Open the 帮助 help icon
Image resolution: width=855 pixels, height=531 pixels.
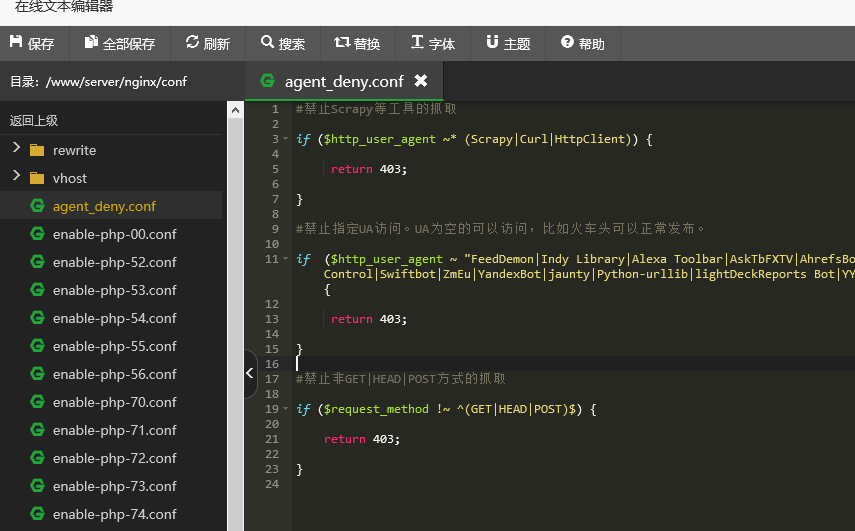click(567, 41)
